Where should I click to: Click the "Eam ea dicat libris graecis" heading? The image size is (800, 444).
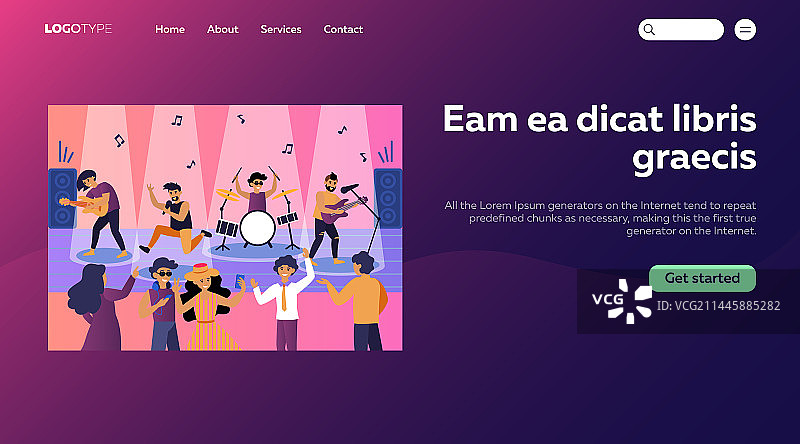click(x=599, y=139)
